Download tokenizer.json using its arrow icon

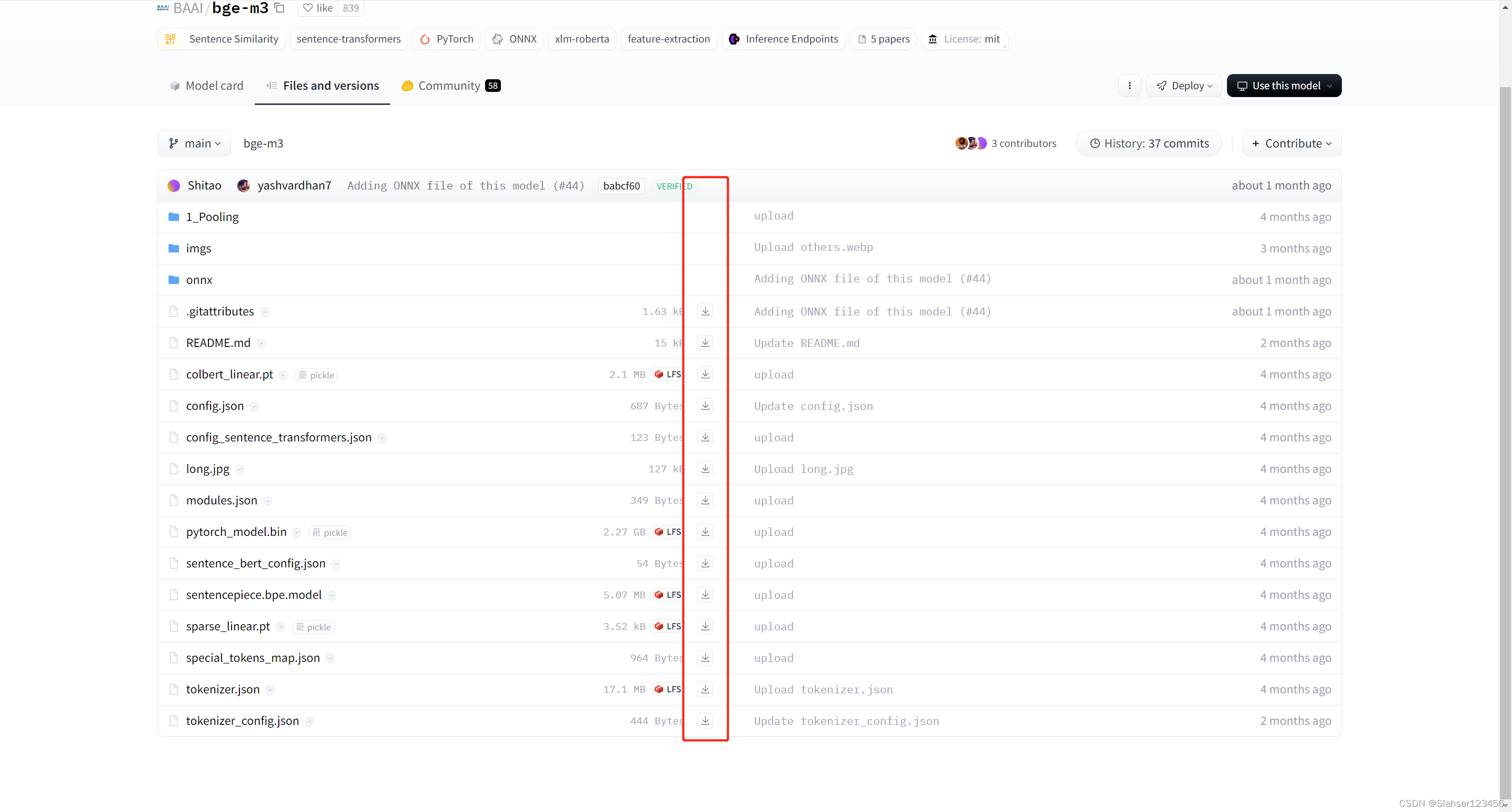[x=705, y=689]
